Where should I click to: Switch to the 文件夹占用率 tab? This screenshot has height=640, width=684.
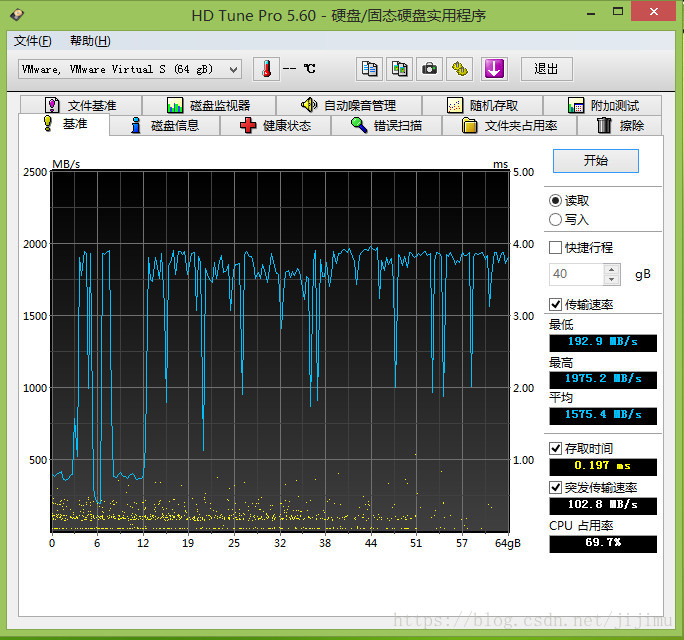[510, 126]
